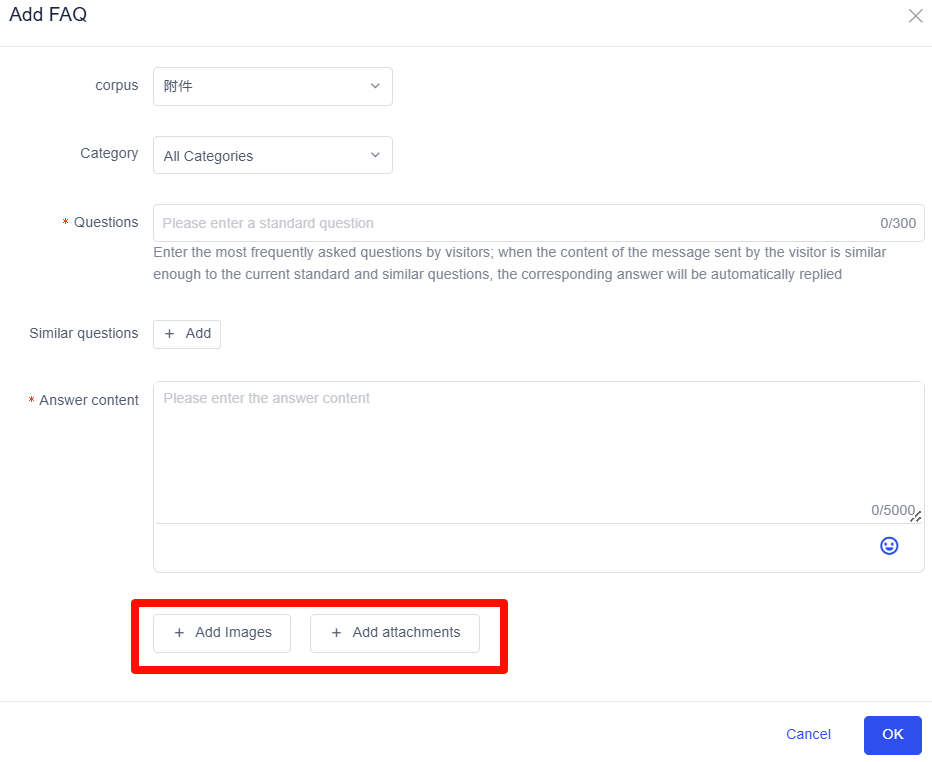Click the required "Answer content" label

point(89,401)
